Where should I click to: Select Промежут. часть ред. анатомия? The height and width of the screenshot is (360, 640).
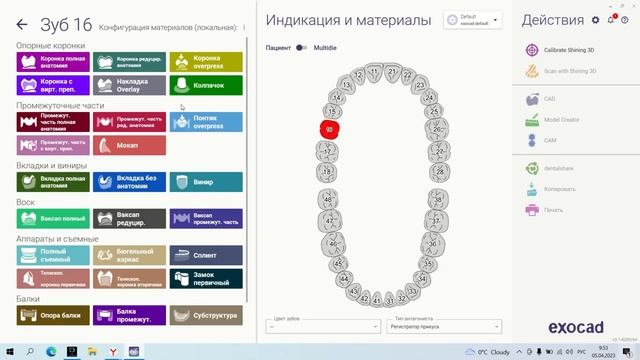(129, 122)
